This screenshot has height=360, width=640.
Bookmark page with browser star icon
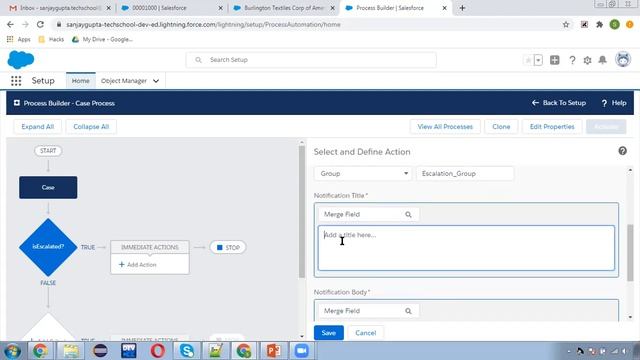coord(566,24)
